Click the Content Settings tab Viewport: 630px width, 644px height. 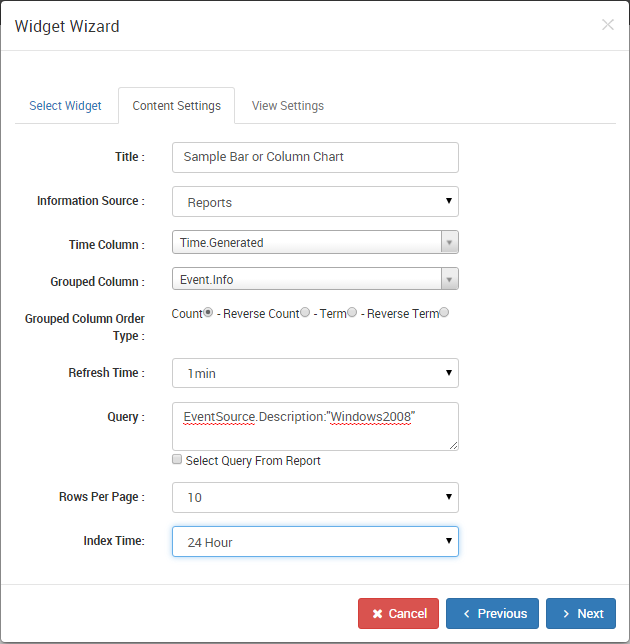point(177,106)
